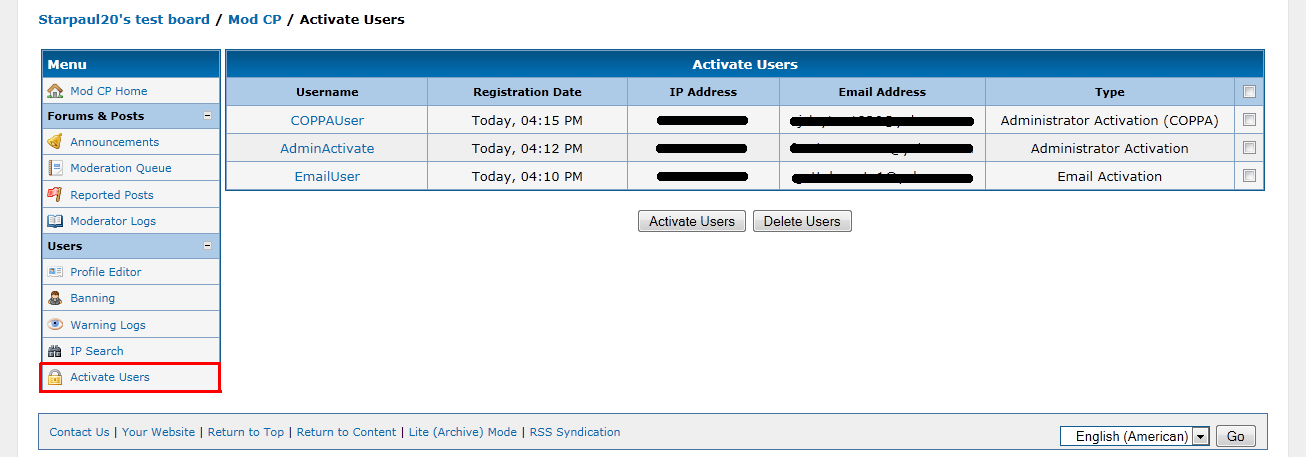Click the Banning user icon
Viewport: 1306px width, 457px height.
(x=55, y=298)
